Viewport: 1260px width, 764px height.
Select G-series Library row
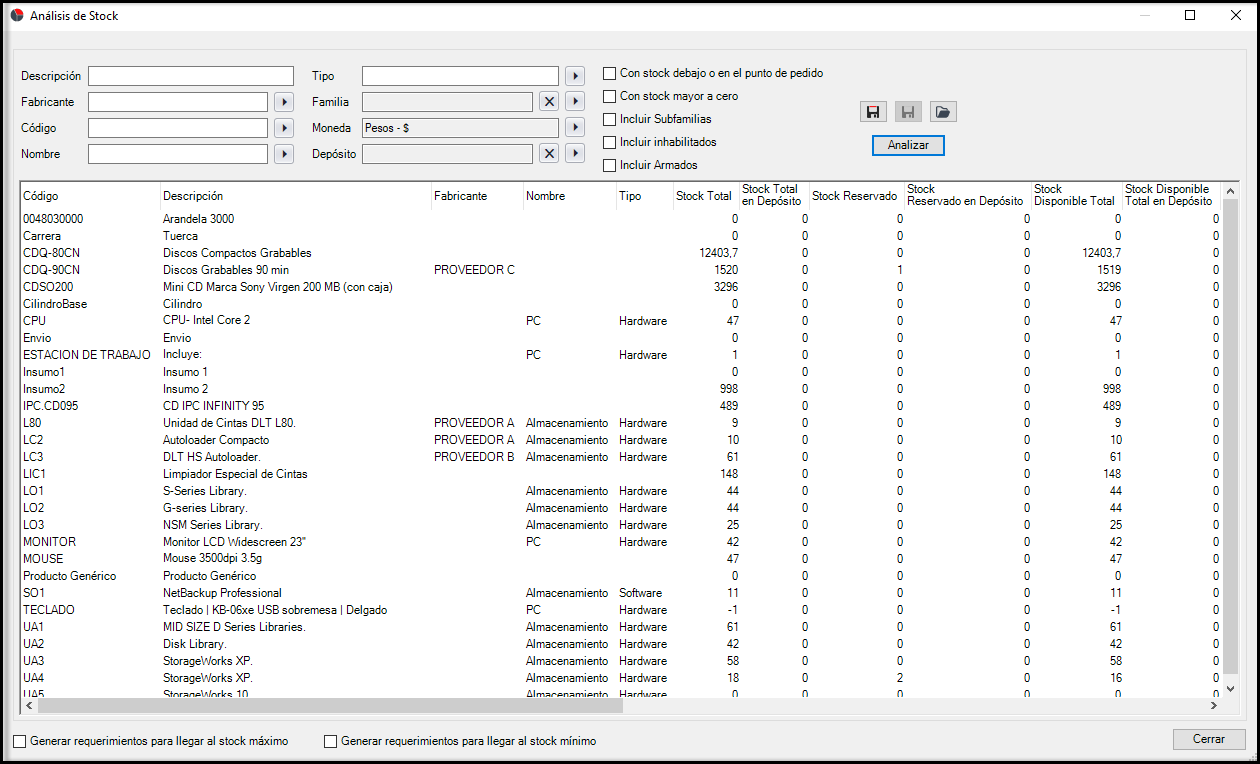pyautogui.click(x=620, y=508)
